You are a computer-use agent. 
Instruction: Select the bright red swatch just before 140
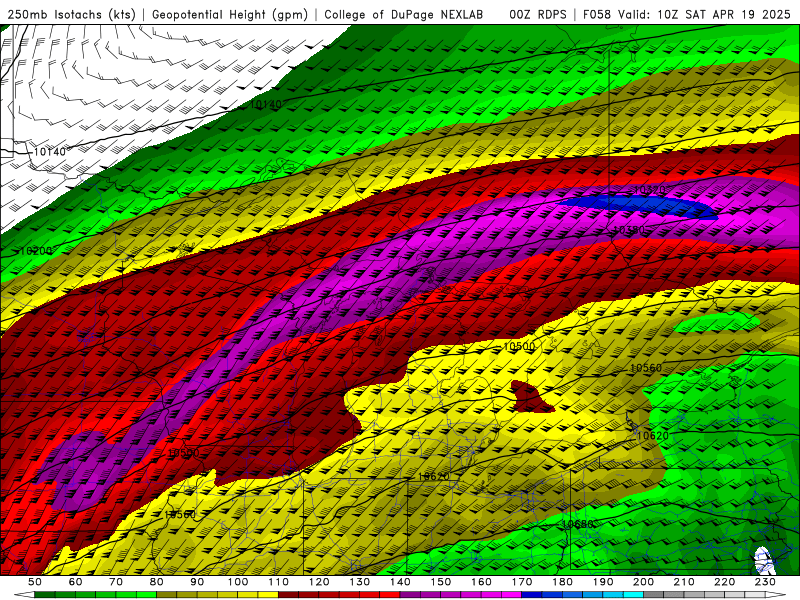(390, 595)
